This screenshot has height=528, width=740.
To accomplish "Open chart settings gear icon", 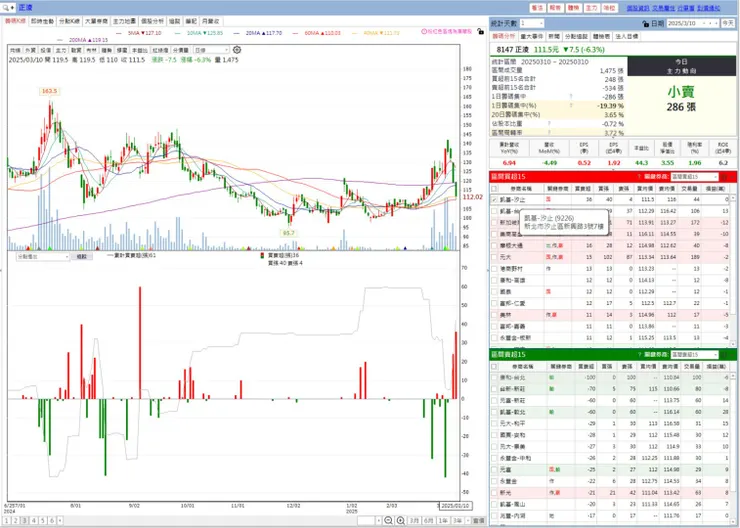I will point(237,50).
